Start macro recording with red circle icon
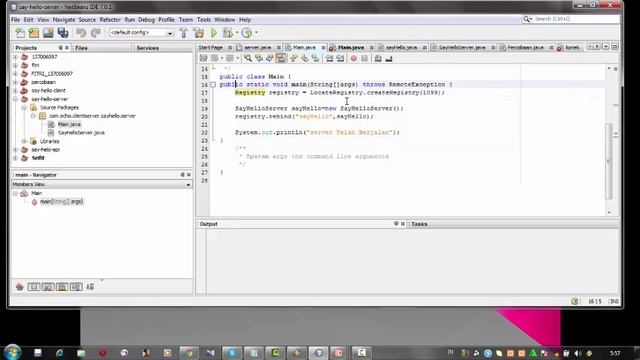This screenshot has height=360, width=640. (353, 58)
